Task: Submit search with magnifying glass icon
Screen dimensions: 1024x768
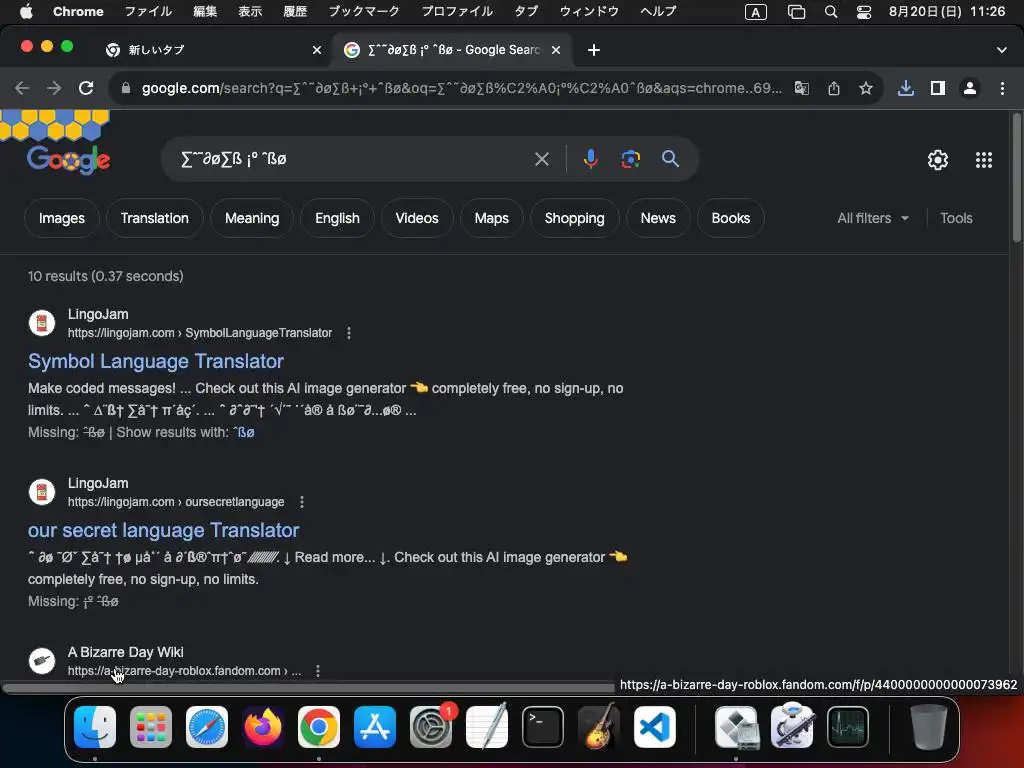Action: point(670,159)
